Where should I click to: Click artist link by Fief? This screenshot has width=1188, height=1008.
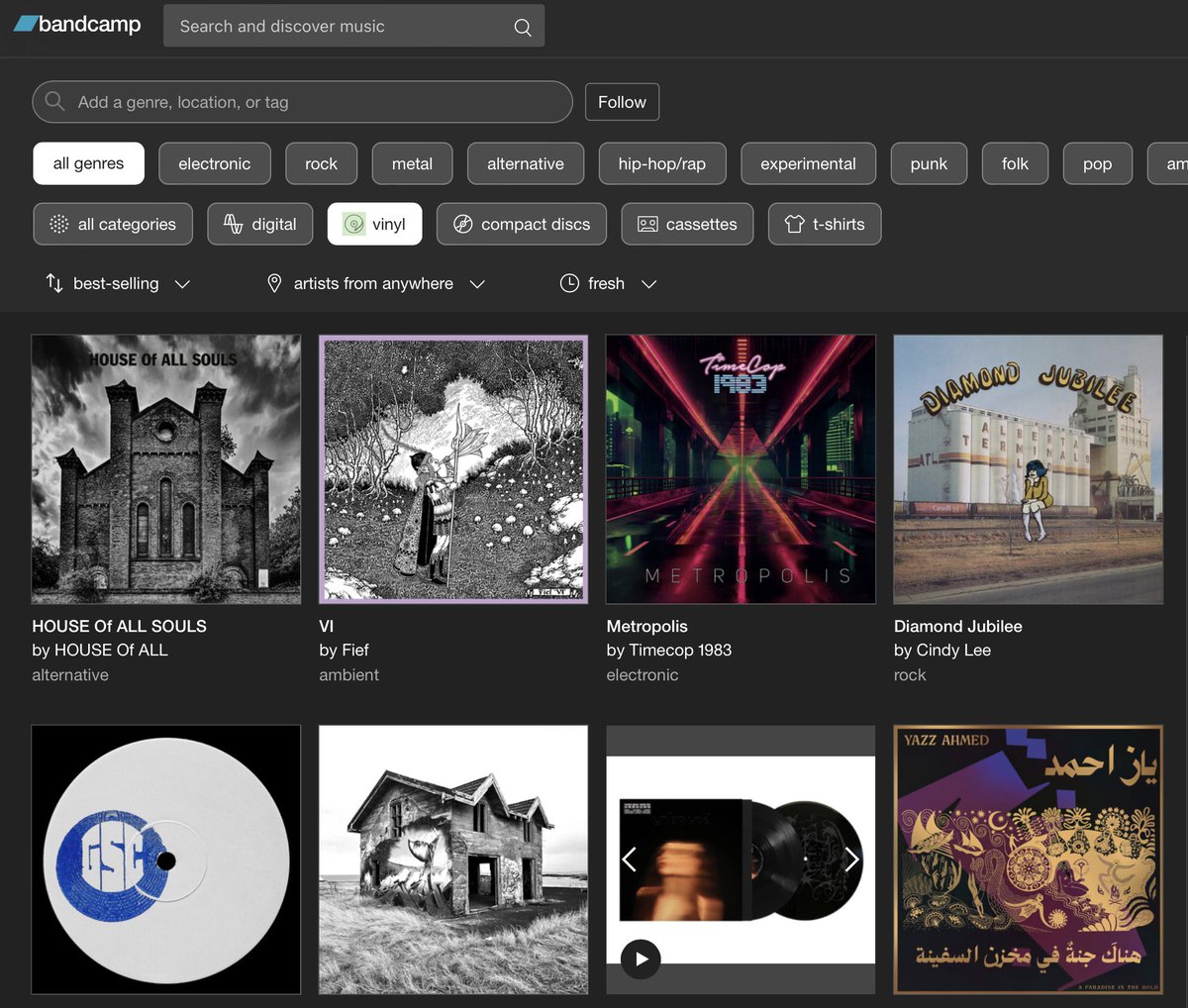[344, 650]
